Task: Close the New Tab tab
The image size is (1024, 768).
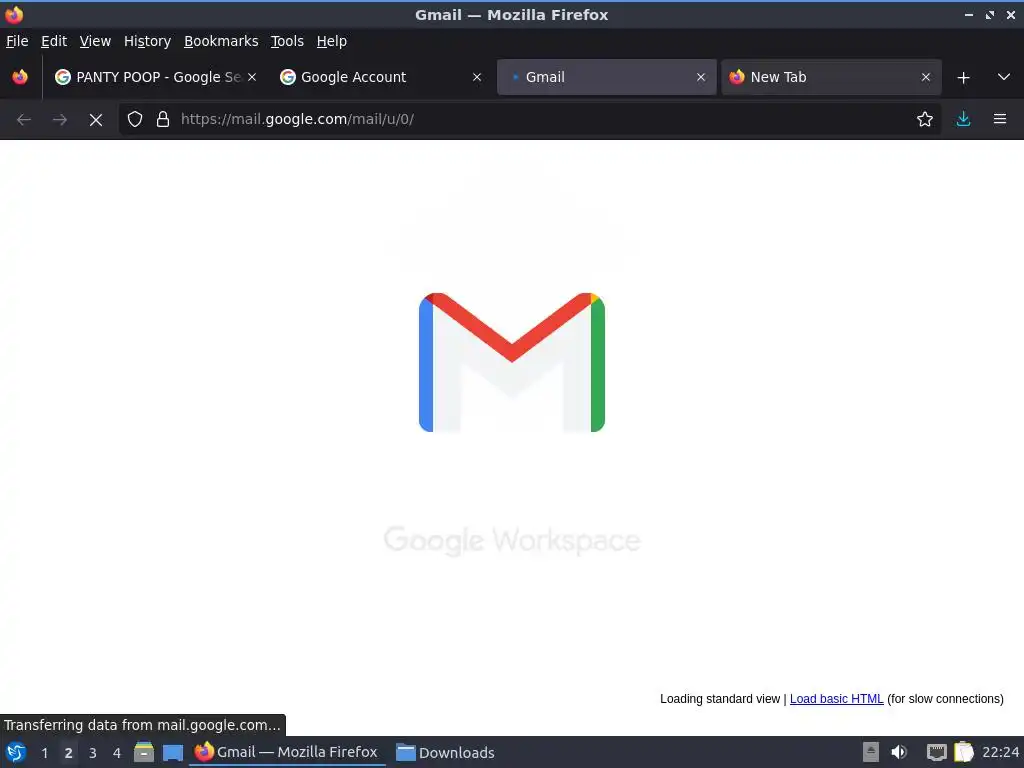Action: (x=925, y=77)
